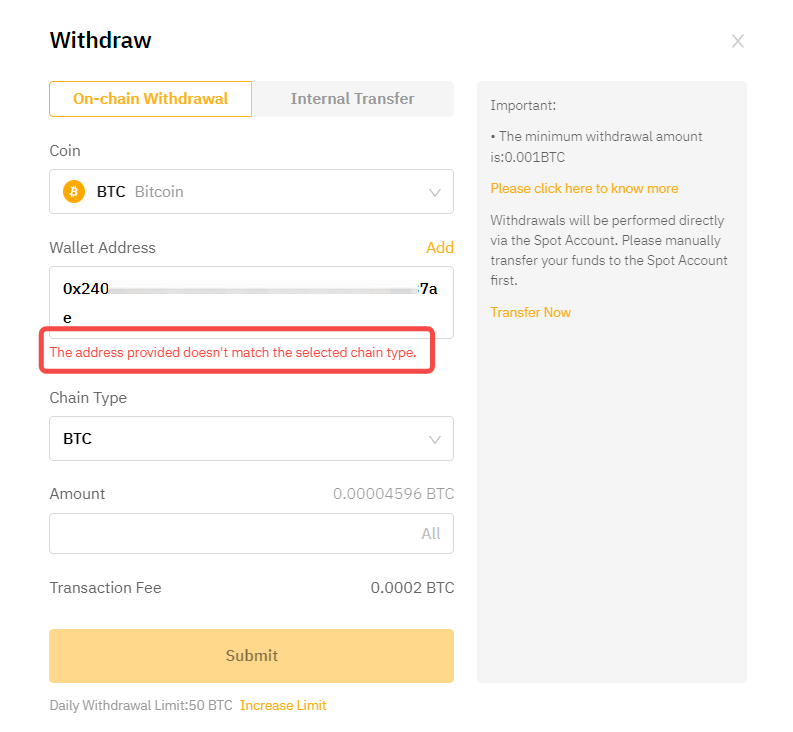Click the available balance 0.00004596 BTC
The height and width of the screenshot is (732, 793).
(393, 494)
